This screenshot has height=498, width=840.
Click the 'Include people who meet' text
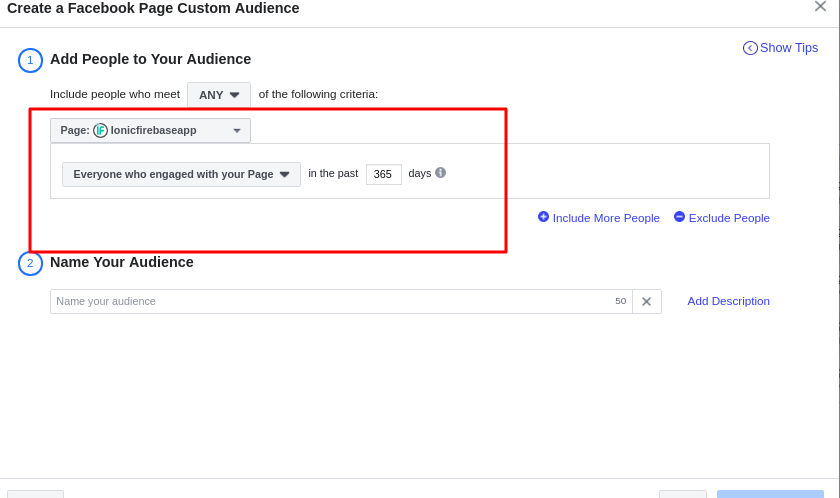(x=115, y=94)
